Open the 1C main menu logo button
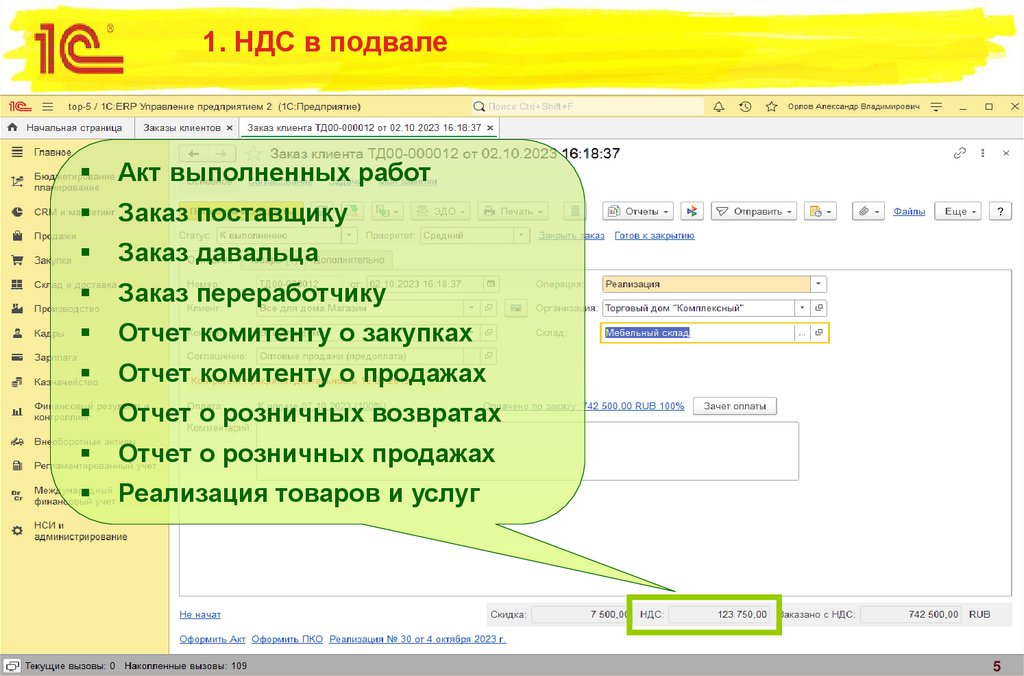This screenshot has height=676, width=1024. tap(20, 106)
